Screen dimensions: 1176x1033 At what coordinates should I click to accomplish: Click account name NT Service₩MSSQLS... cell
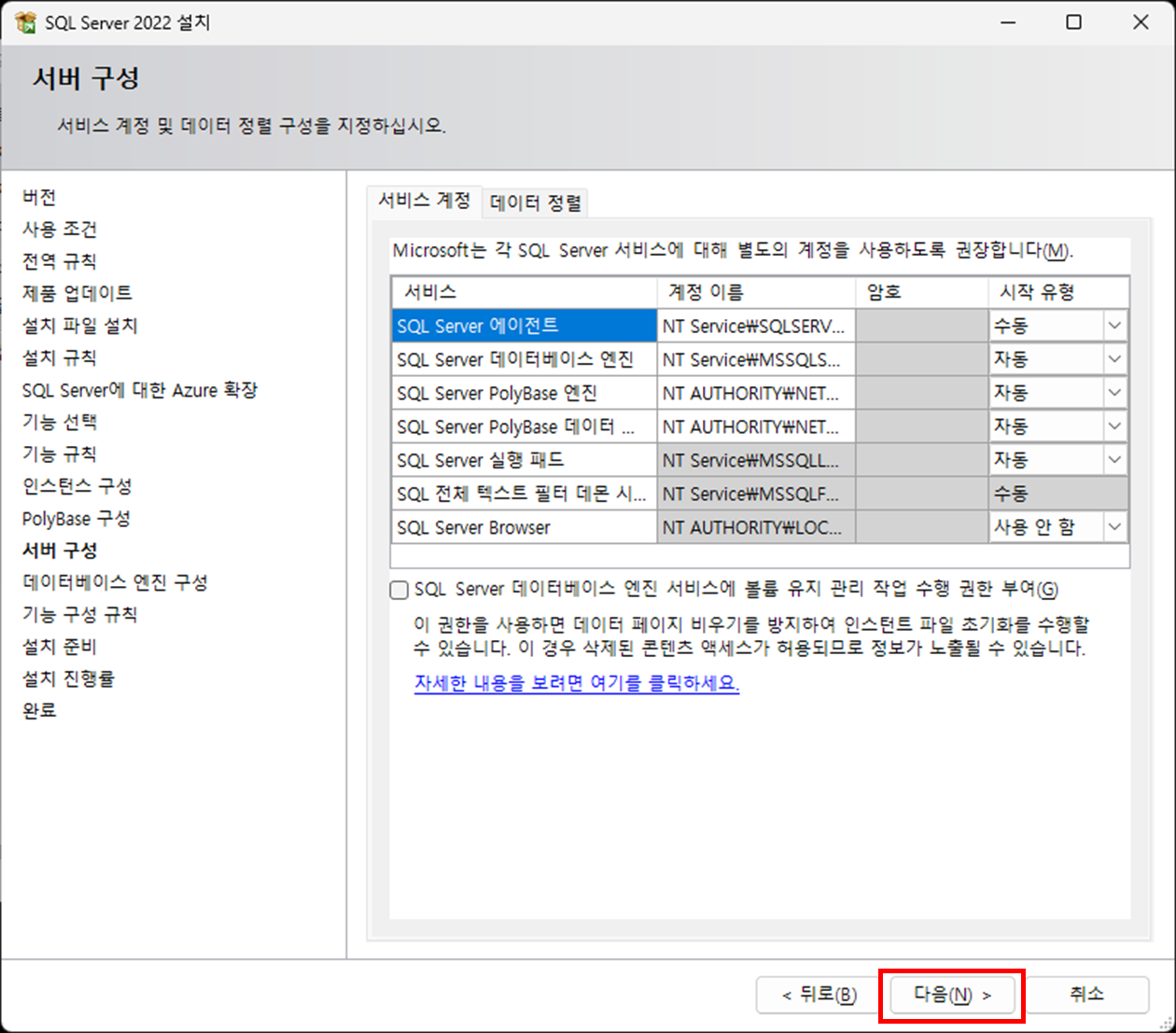tap(756, 359)
